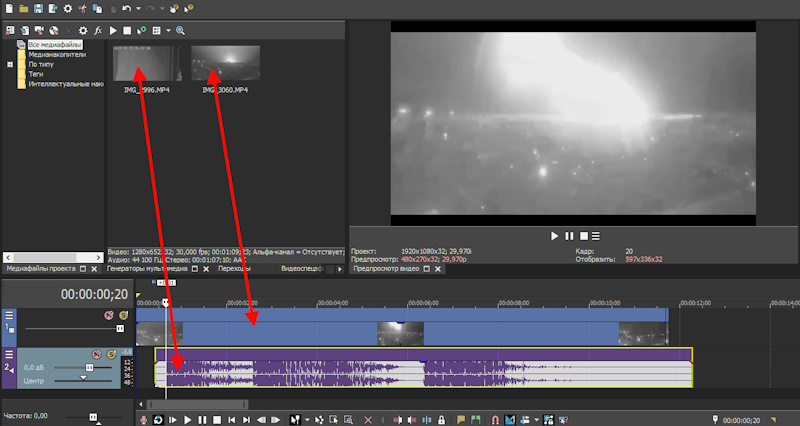The height and width of the screenshot is (426, 800).
Task: Toggle the Auto Preview icon in Project Media
Action: (x=142, y=31)
